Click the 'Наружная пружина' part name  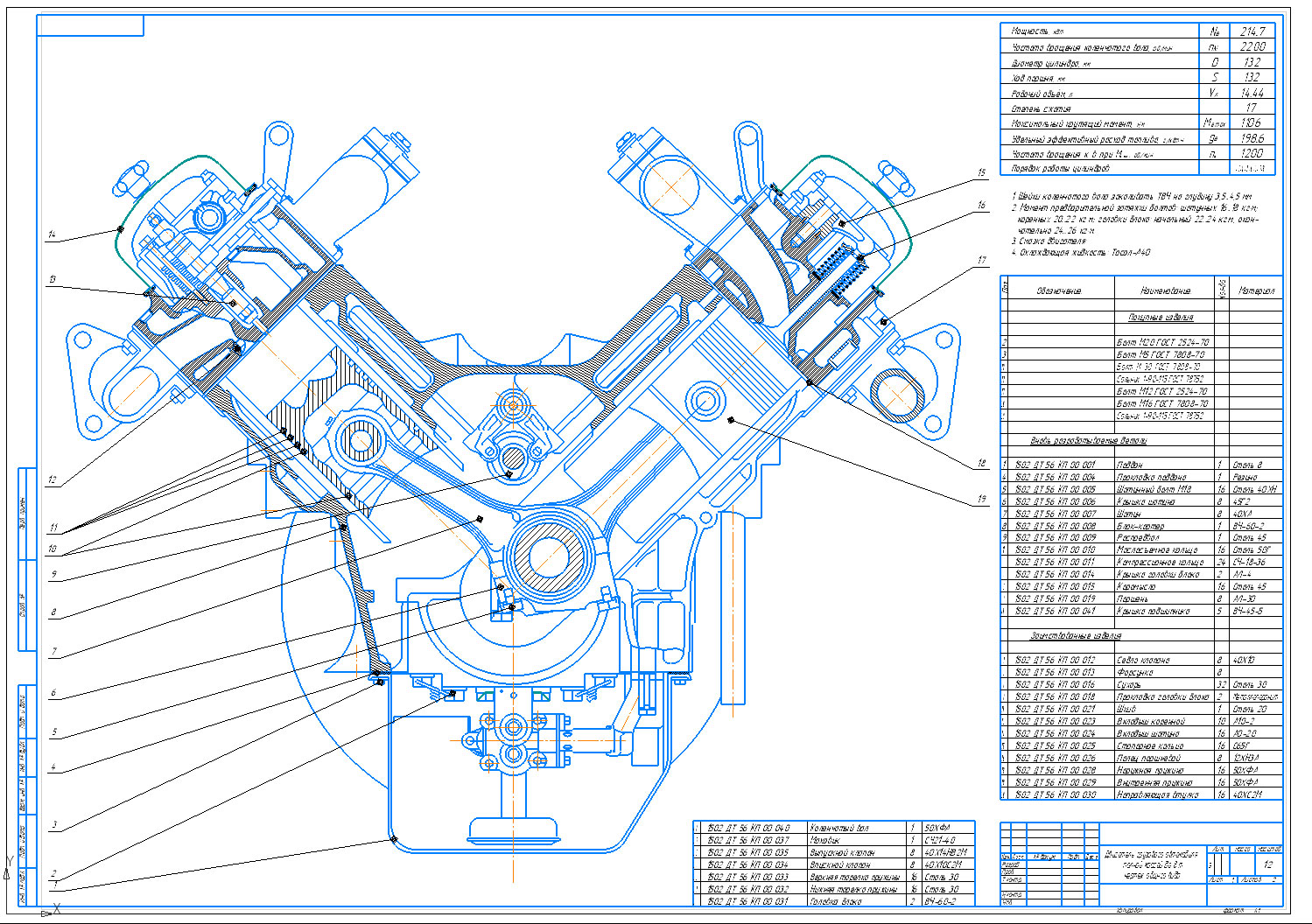(1150, 771)
